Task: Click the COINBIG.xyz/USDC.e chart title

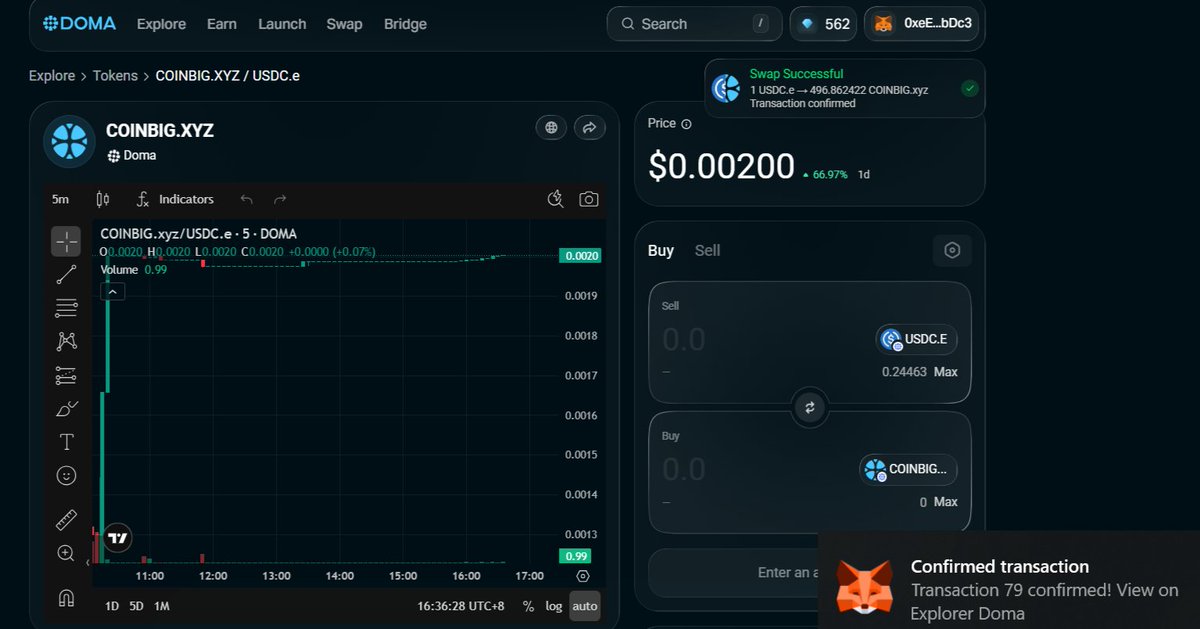Action: point(198,234)
